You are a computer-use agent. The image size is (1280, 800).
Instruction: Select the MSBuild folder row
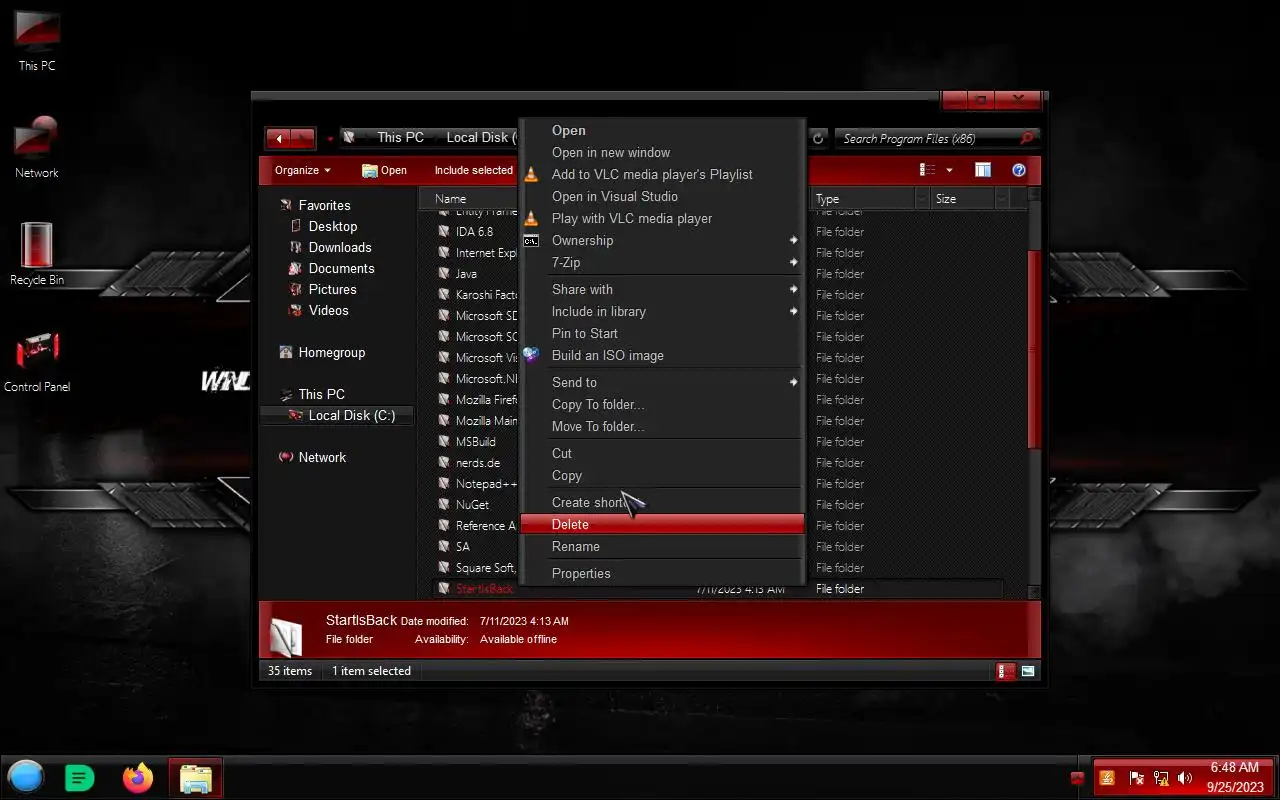click(x=475, y=441)
